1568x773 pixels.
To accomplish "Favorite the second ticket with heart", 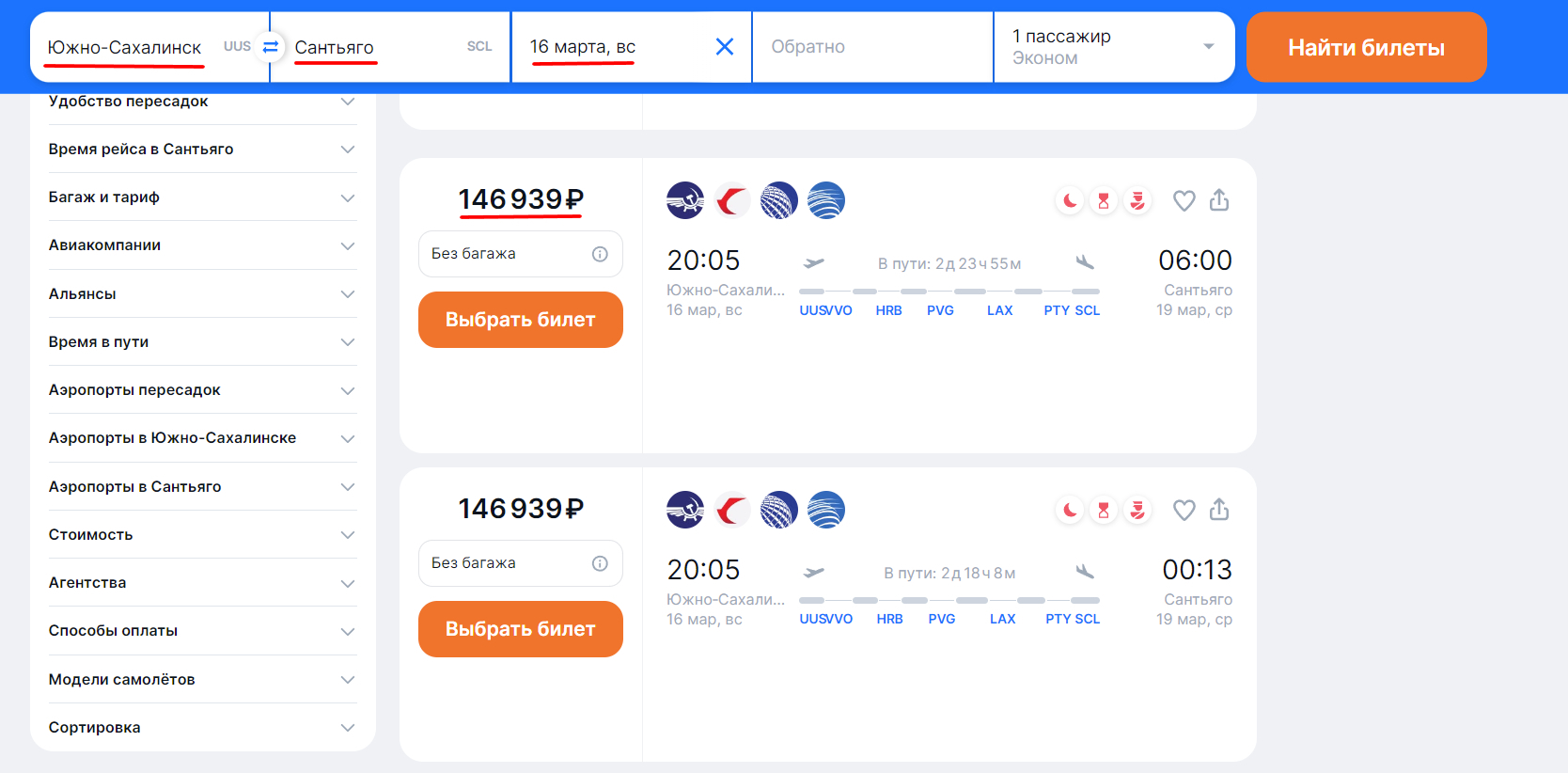I will pos(1184,510).
